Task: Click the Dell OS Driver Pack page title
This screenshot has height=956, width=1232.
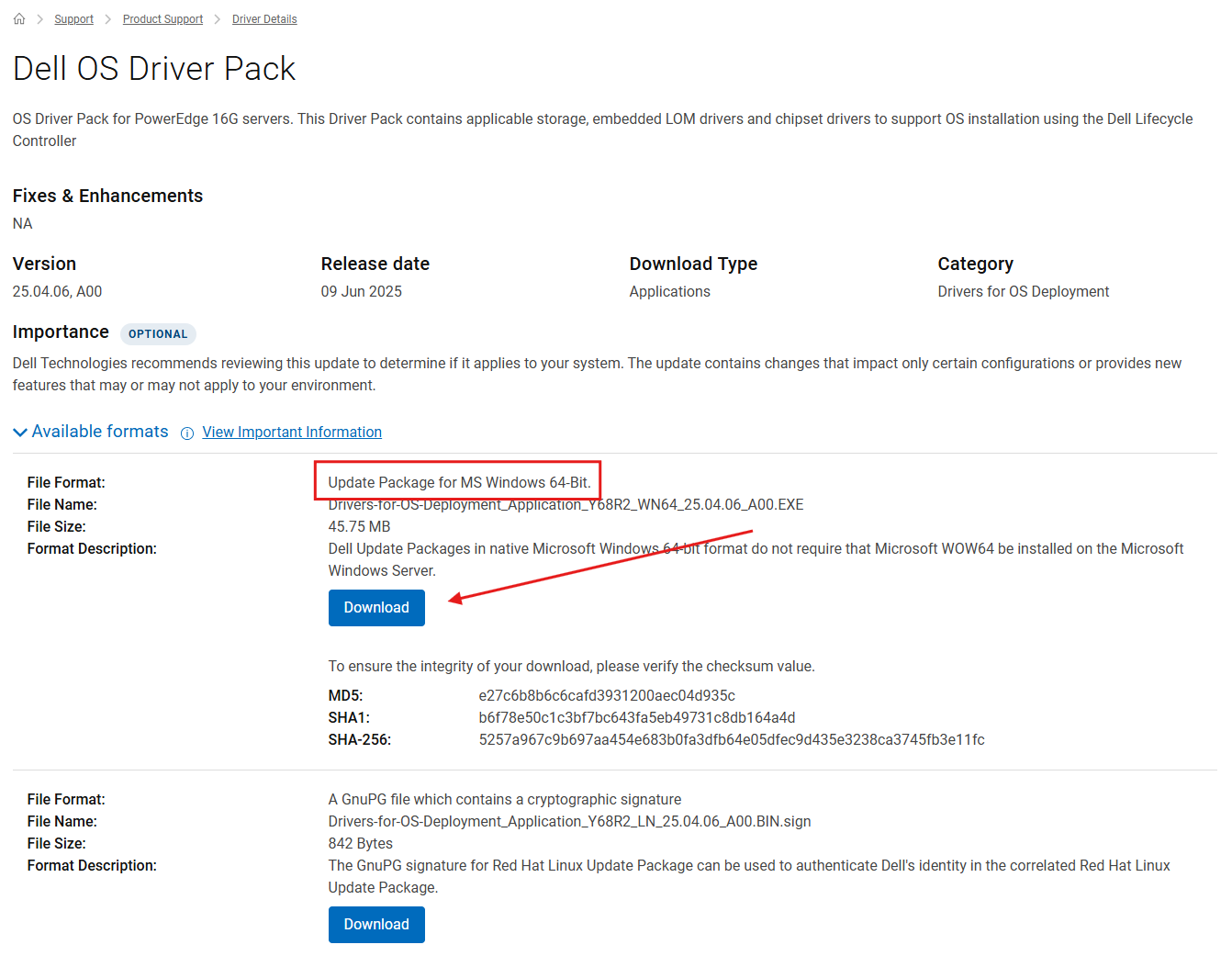Action: pyautogui.click(x=154, y=69)
